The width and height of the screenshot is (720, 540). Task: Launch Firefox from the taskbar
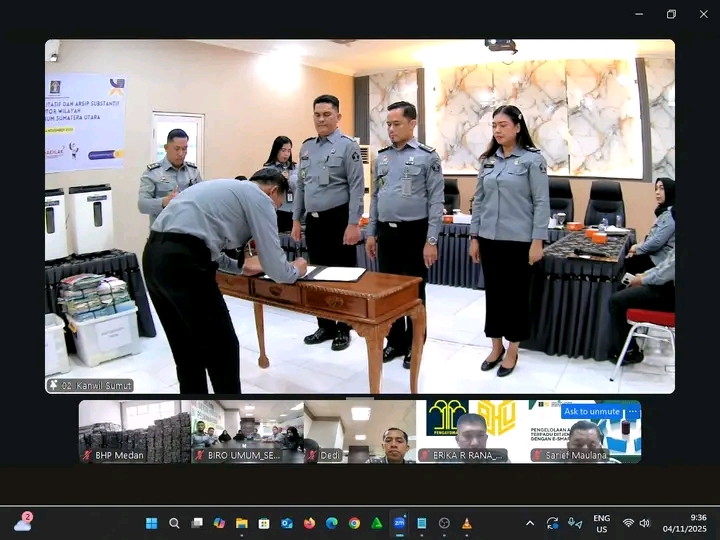[x=309, y=523]
